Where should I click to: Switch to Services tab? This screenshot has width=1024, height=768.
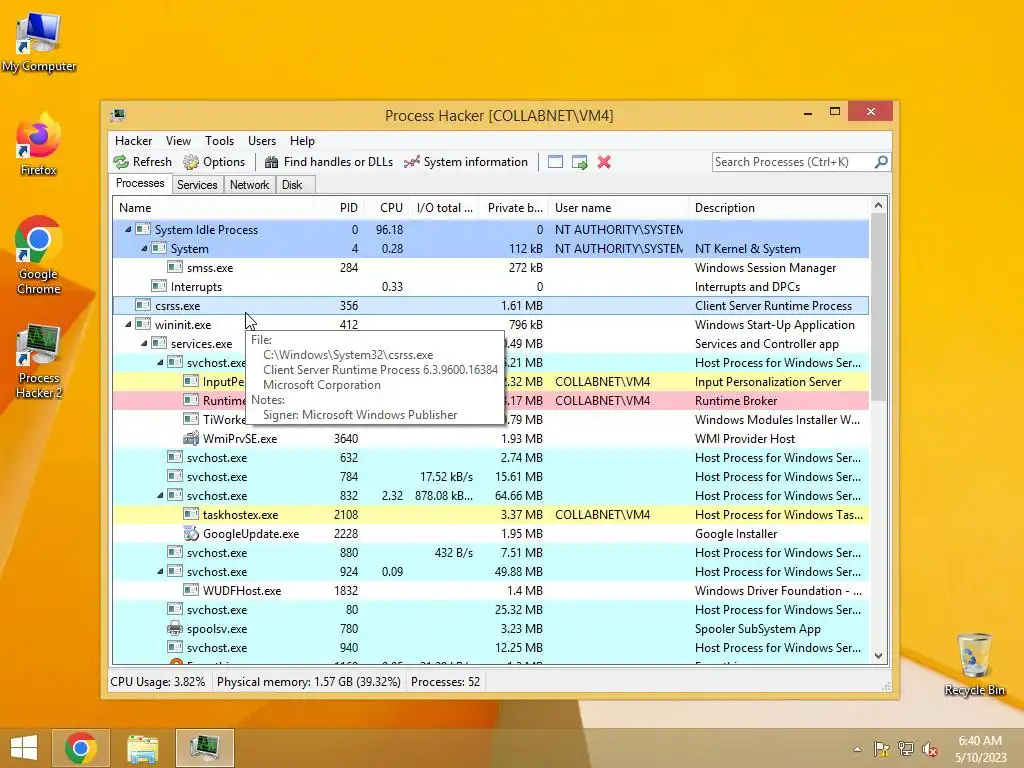(x=197, y=185)
